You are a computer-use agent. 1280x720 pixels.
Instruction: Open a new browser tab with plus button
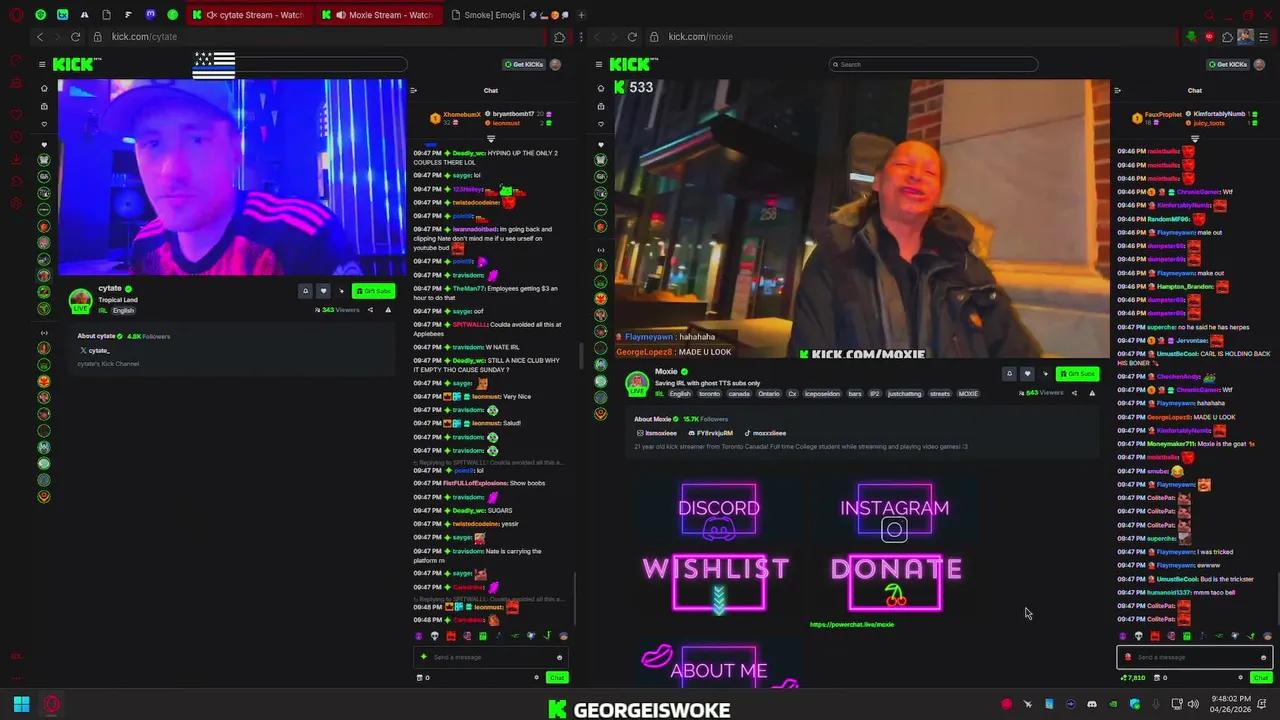[x=582, y=15]
